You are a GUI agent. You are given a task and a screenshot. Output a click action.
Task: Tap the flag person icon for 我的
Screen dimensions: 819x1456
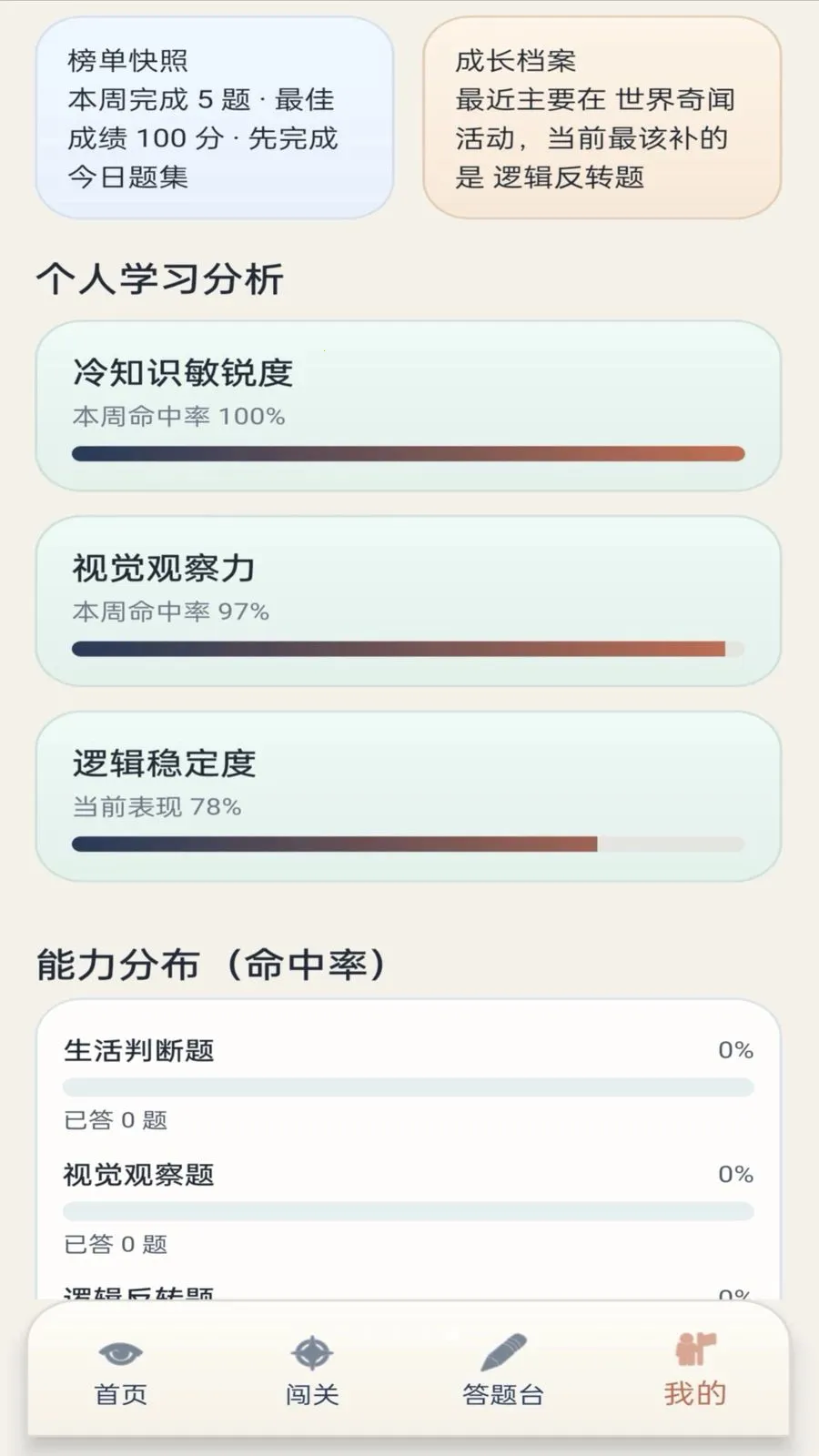(x=695, y=1350)
